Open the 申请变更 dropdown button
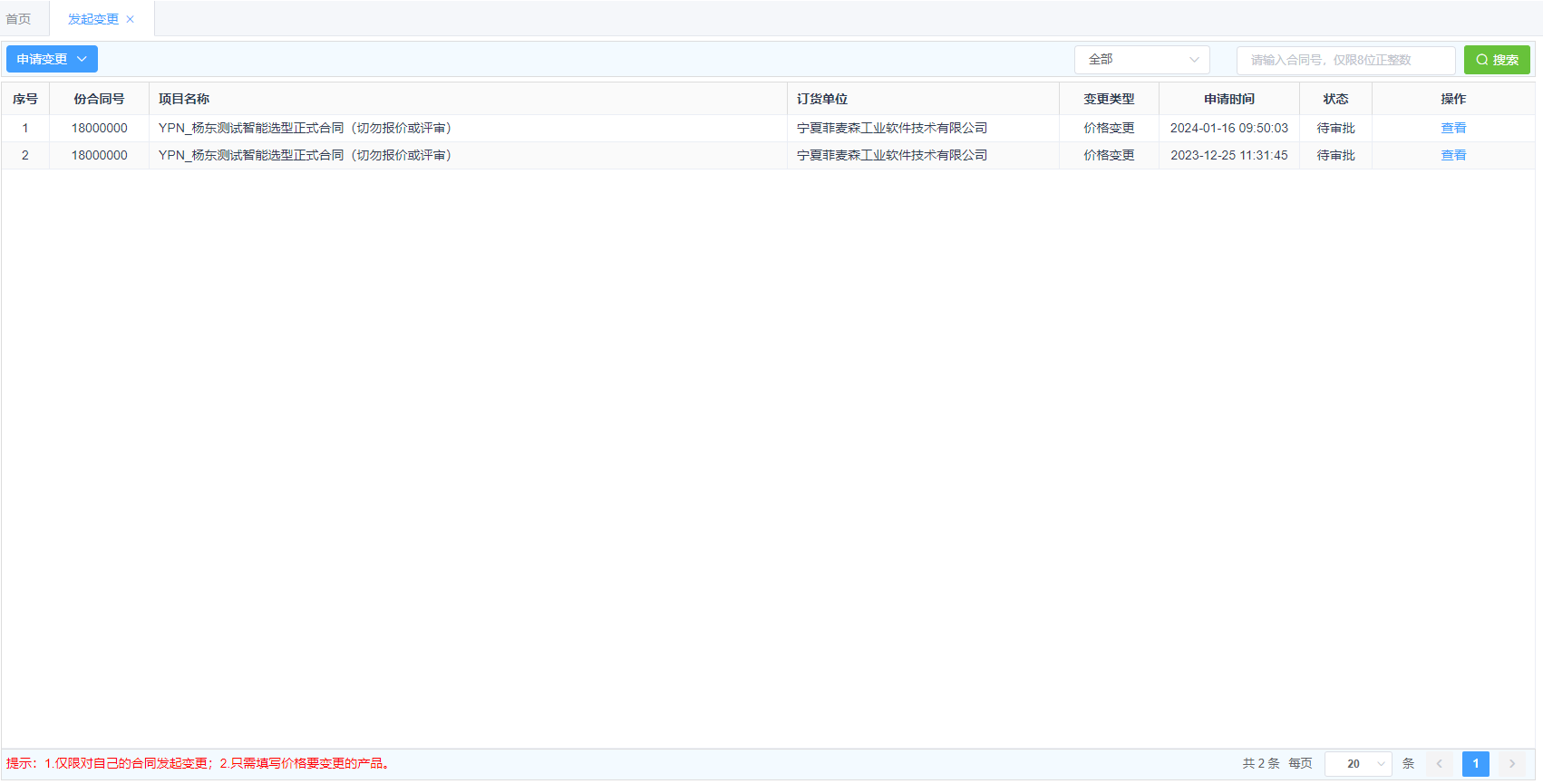The width and height of the screenshot is (1543, 784). pos(52,59)
